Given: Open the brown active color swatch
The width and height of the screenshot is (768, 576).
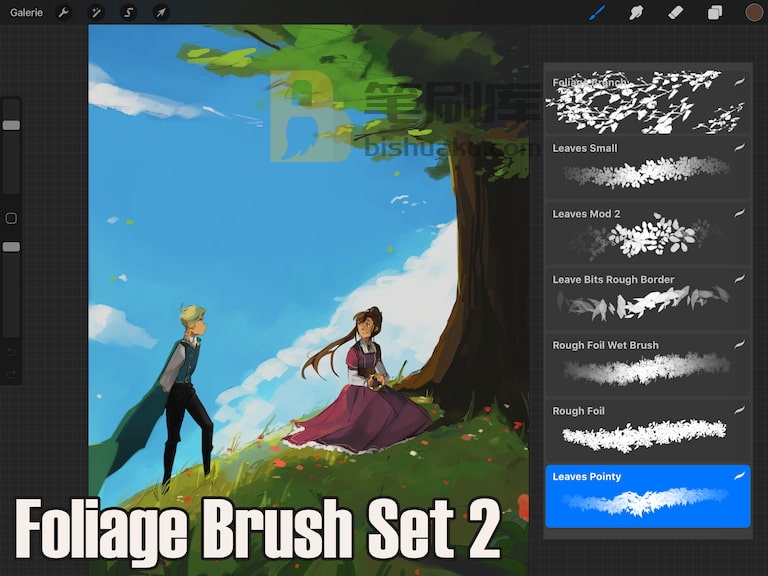Looking at the screenshot, I should click(754, 12).
